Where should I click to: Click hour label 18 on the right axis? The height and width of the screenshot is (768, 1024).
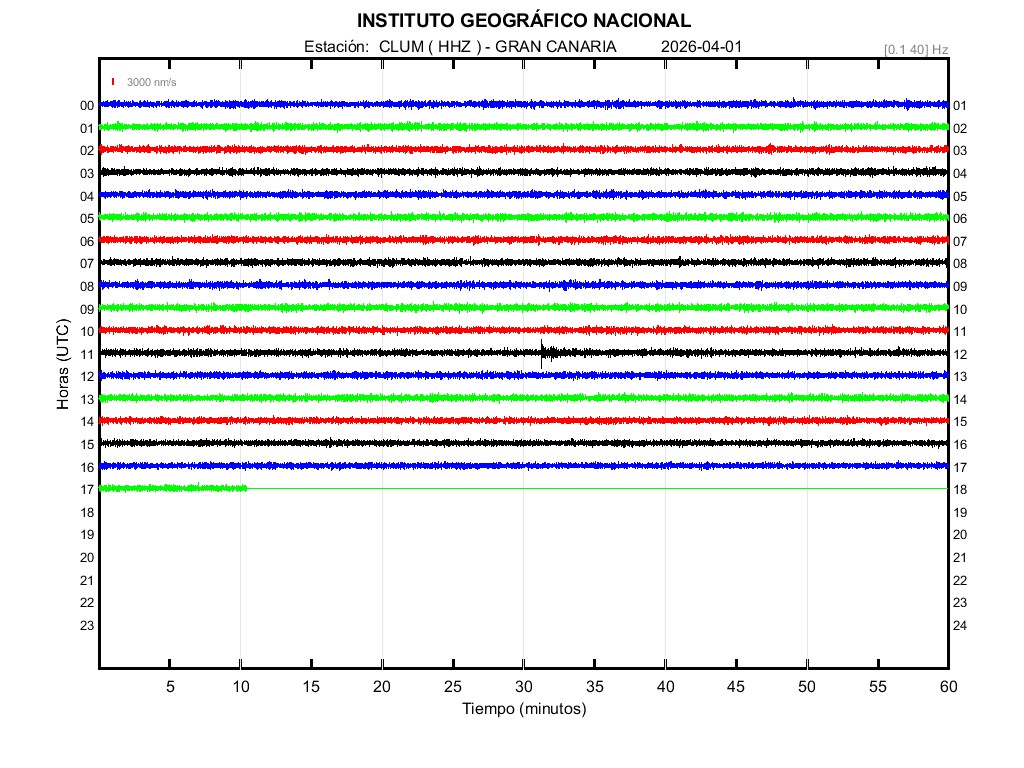coord(960,490)
